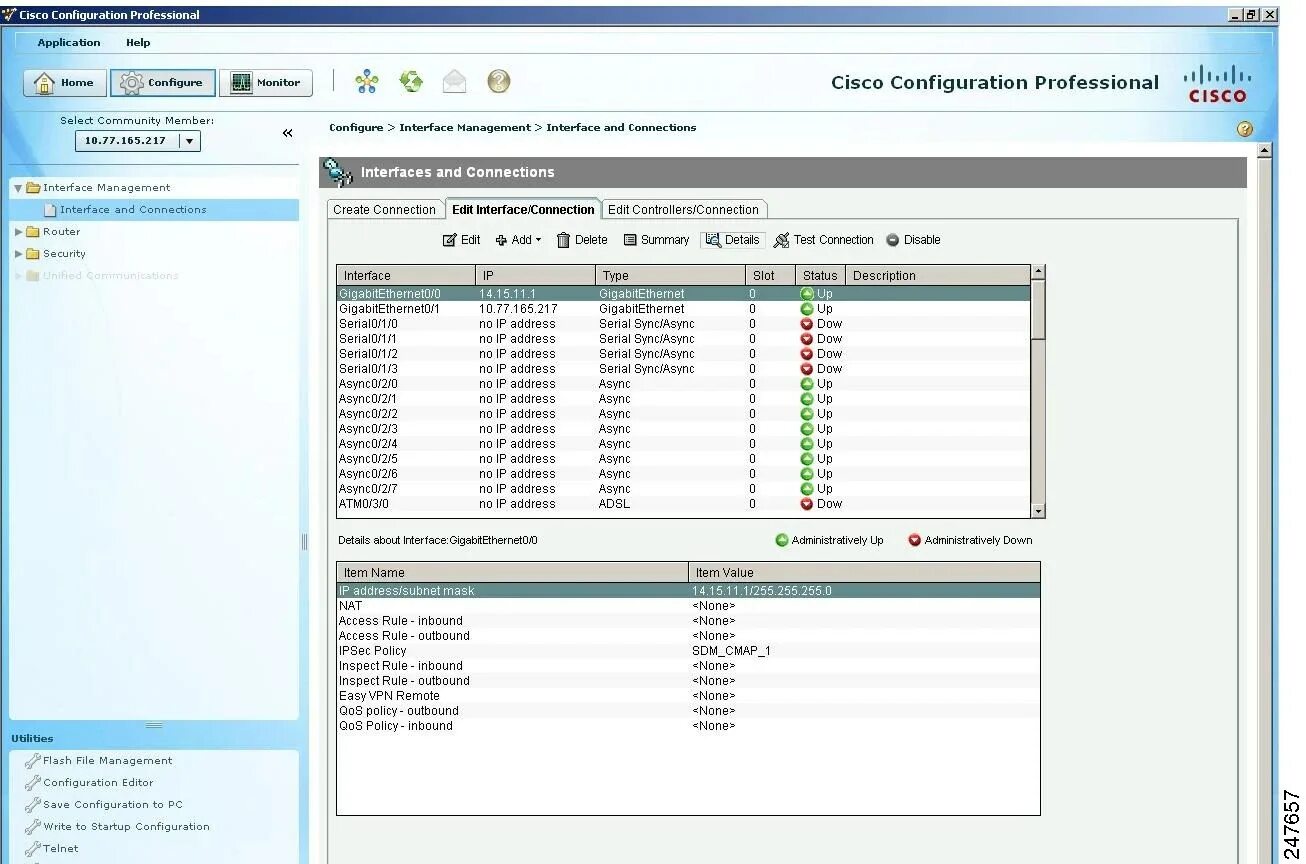Click the Telnet wrench icon
This screenshot has width=1306, height=864.
pyautogui.click(x=33, y=849)
